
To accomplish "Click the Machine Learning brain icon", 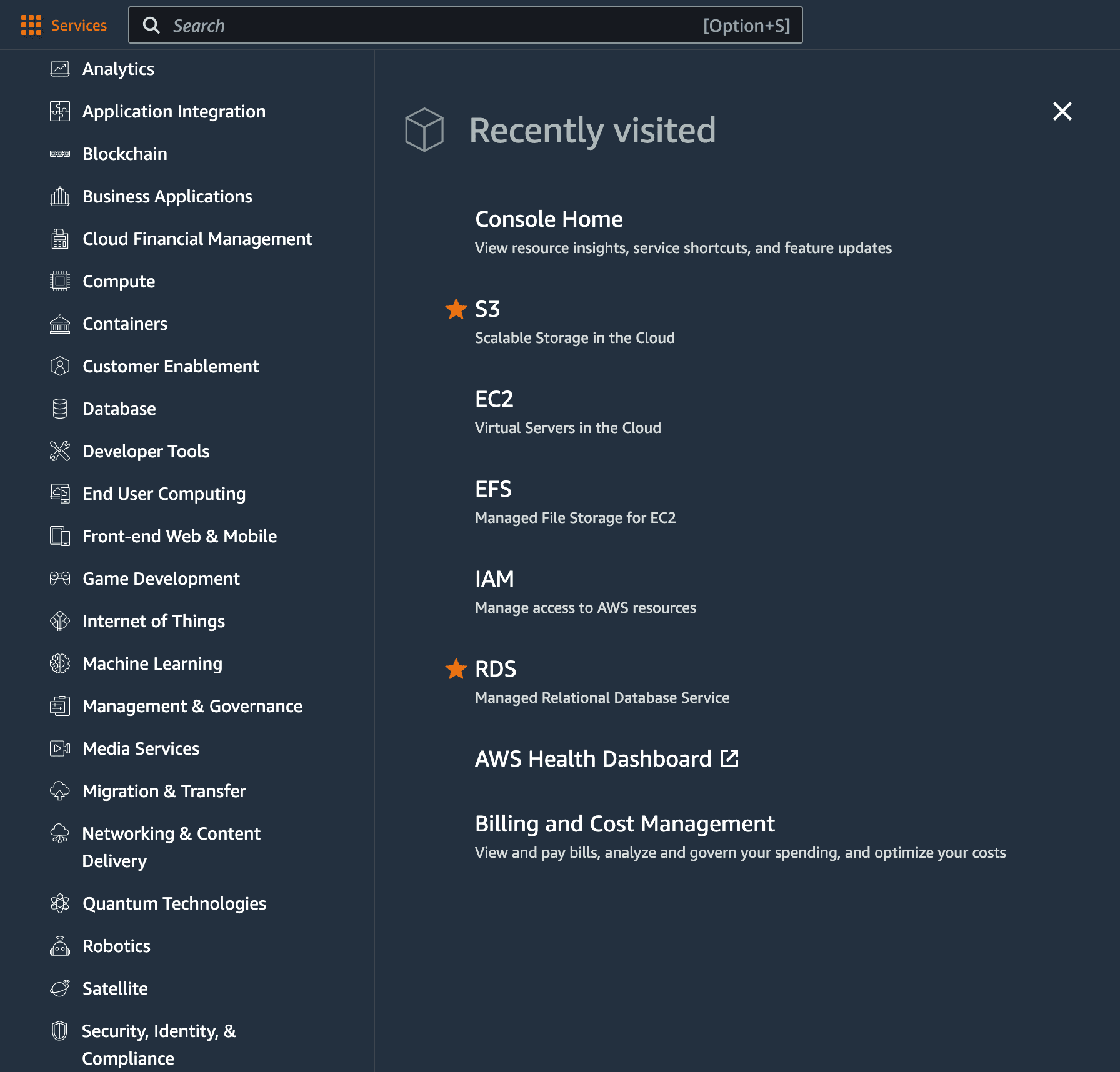I will [60, 663].
